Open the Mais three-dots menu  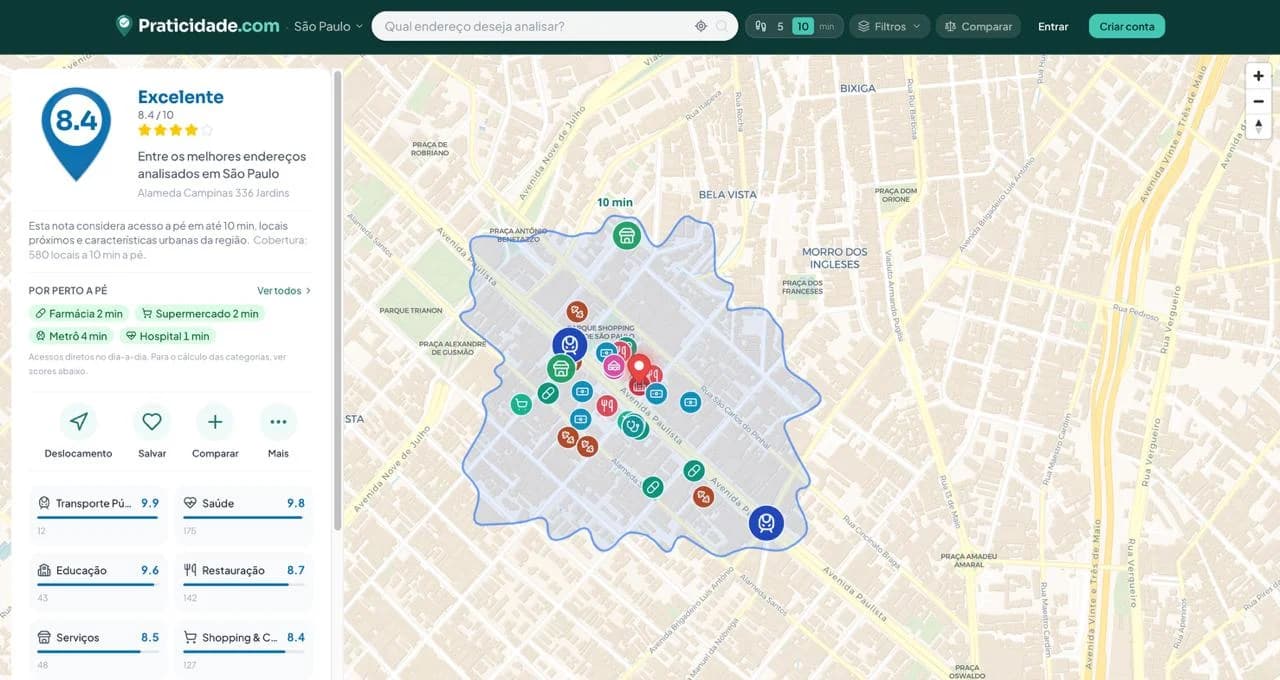[278, 422]
